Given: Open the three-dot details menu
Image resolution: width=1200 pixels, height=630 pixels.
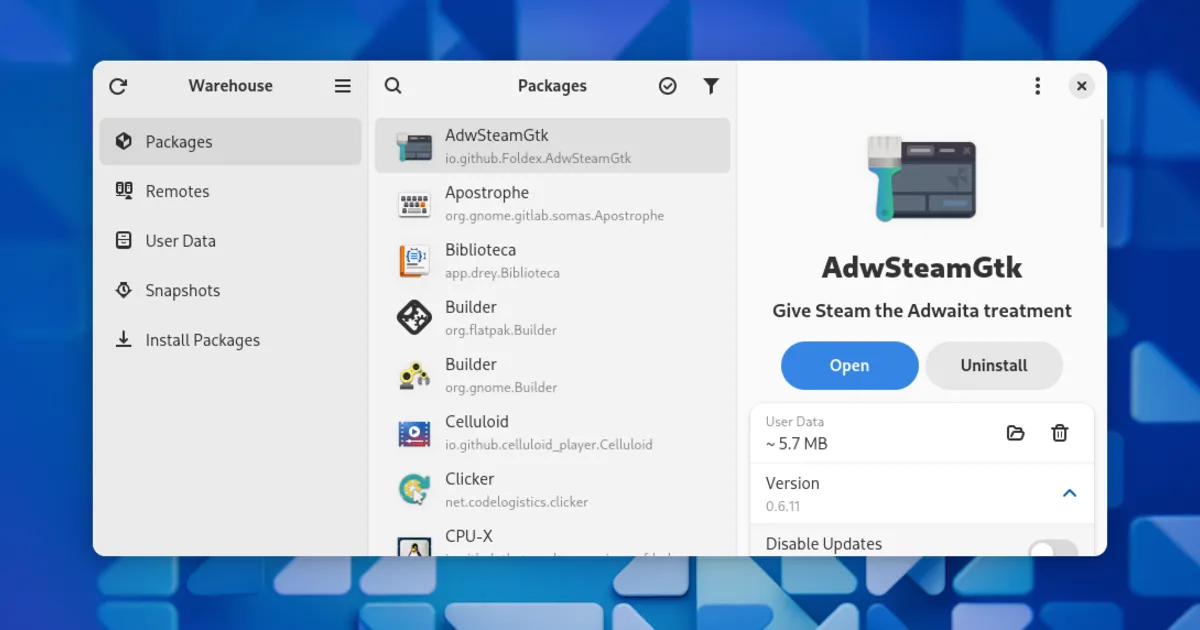Looking at the screenshot, I should 1038,86.
